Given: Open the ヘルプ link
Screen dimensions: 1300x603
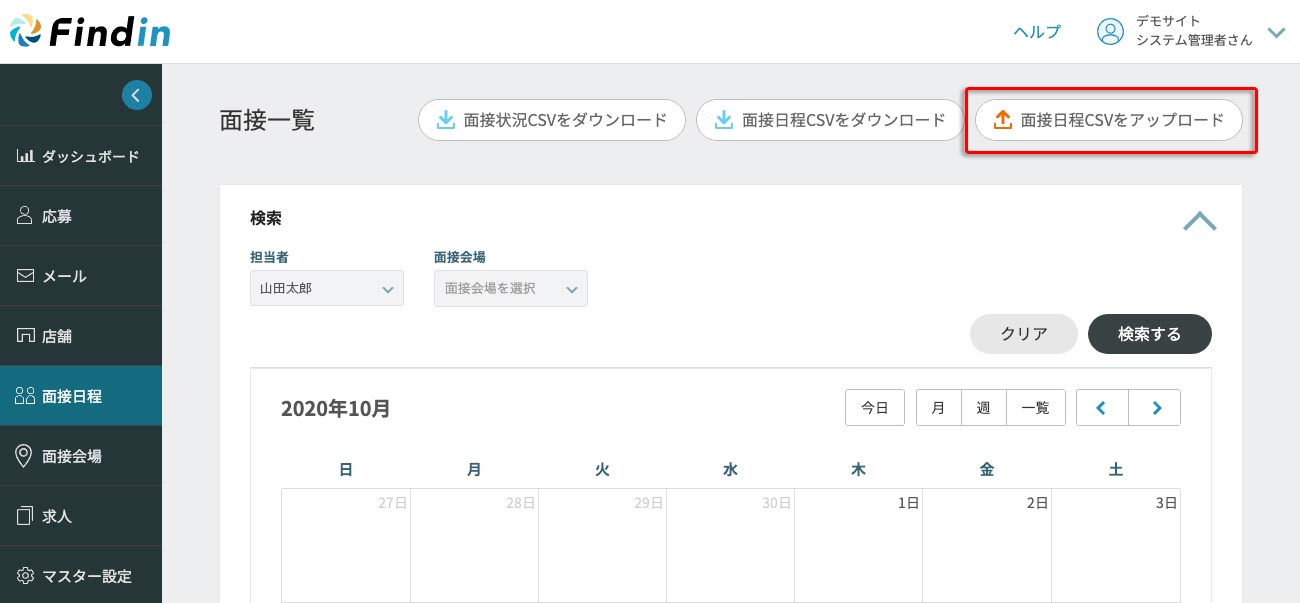Looking at the screenshot, I should pyautogui.click(x=1037, y=32).
